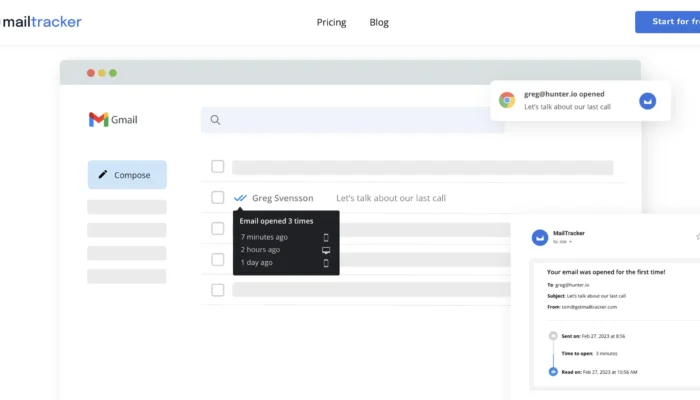Viewport: 700px width, 400px height.
Task: Open the email subject Let's talk about our last call
Action: [x=391, y=198]
